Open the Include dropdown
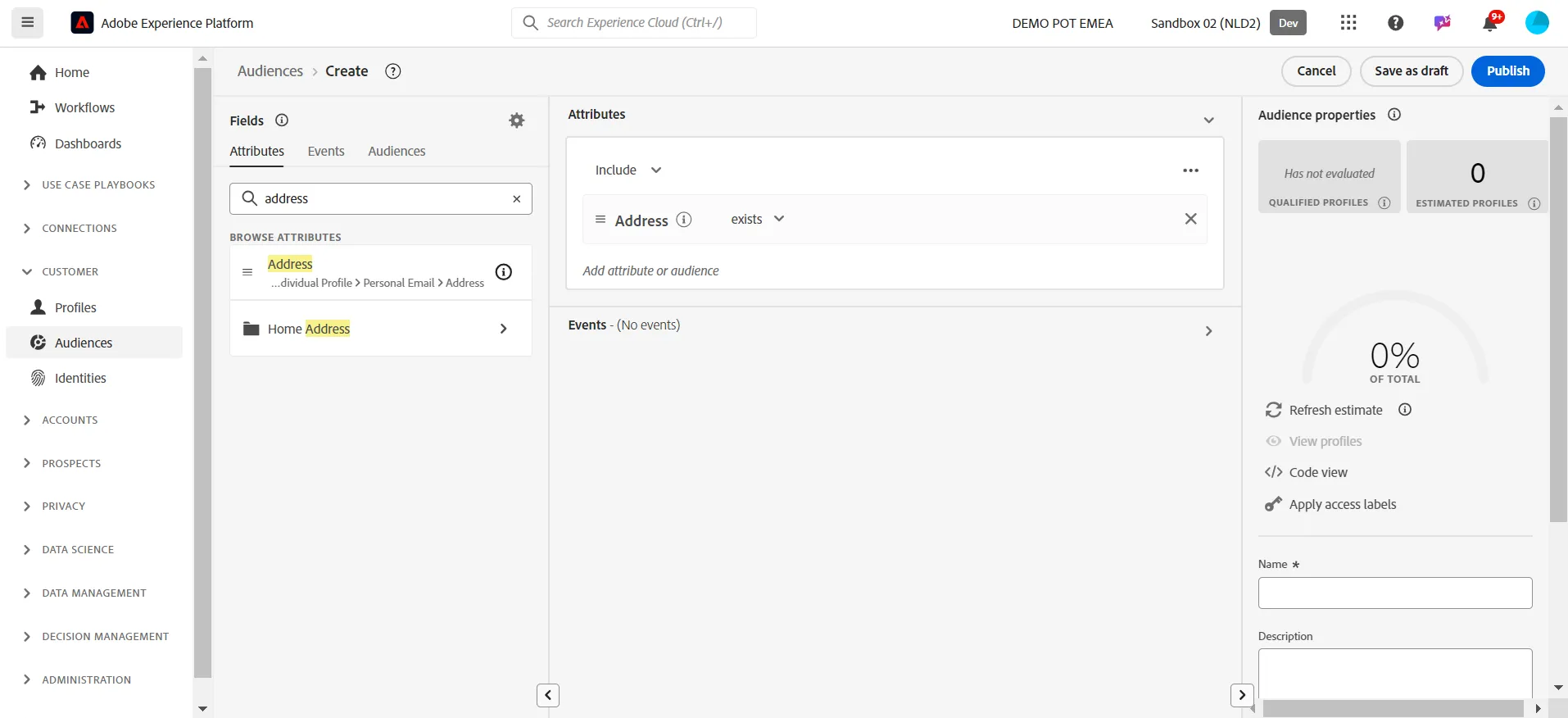This screenshot has width=1568, height=718. click(x=628, y=170)
